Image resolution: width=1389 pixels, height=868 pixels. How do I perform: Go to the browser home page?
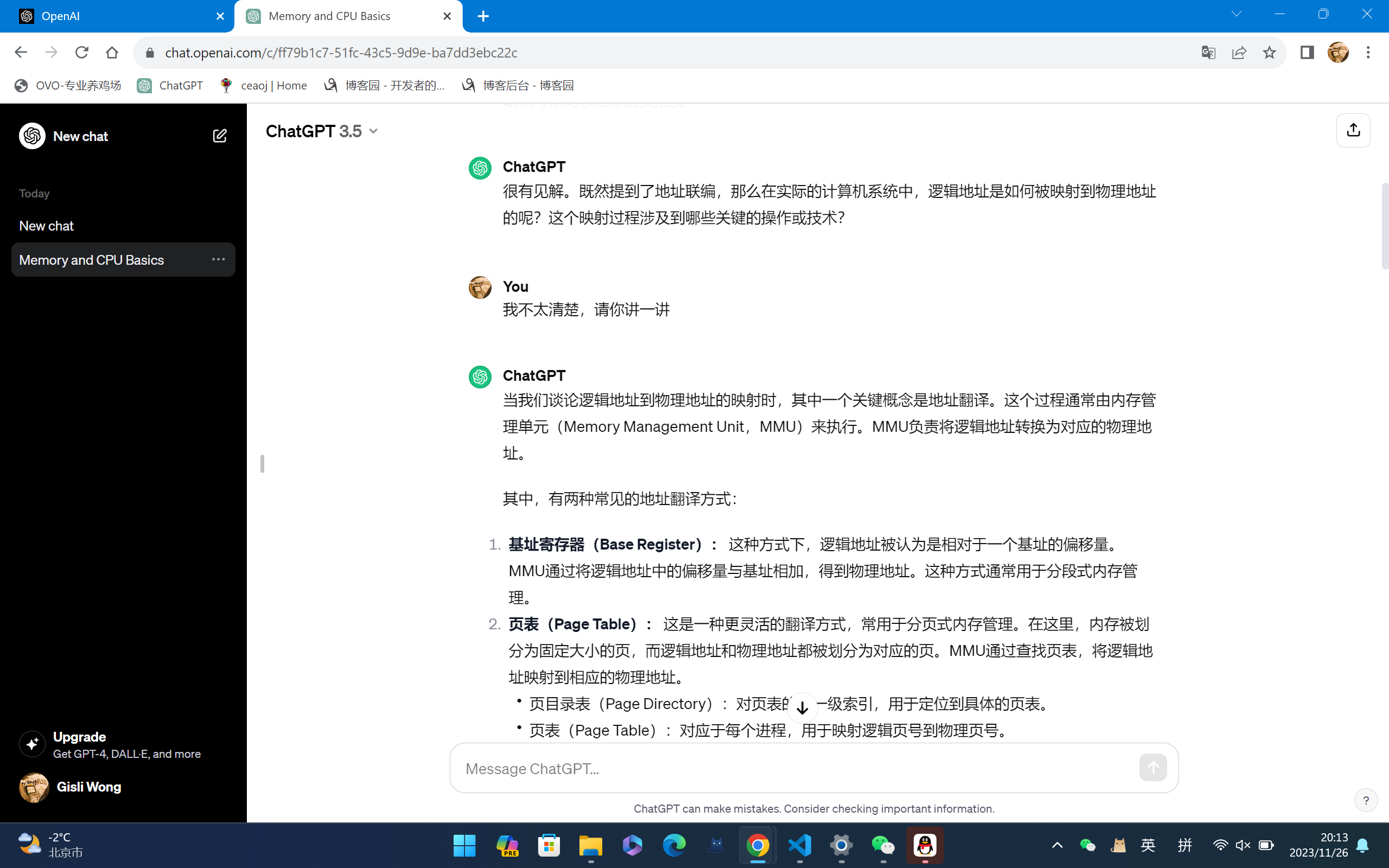tap(112, 52)
